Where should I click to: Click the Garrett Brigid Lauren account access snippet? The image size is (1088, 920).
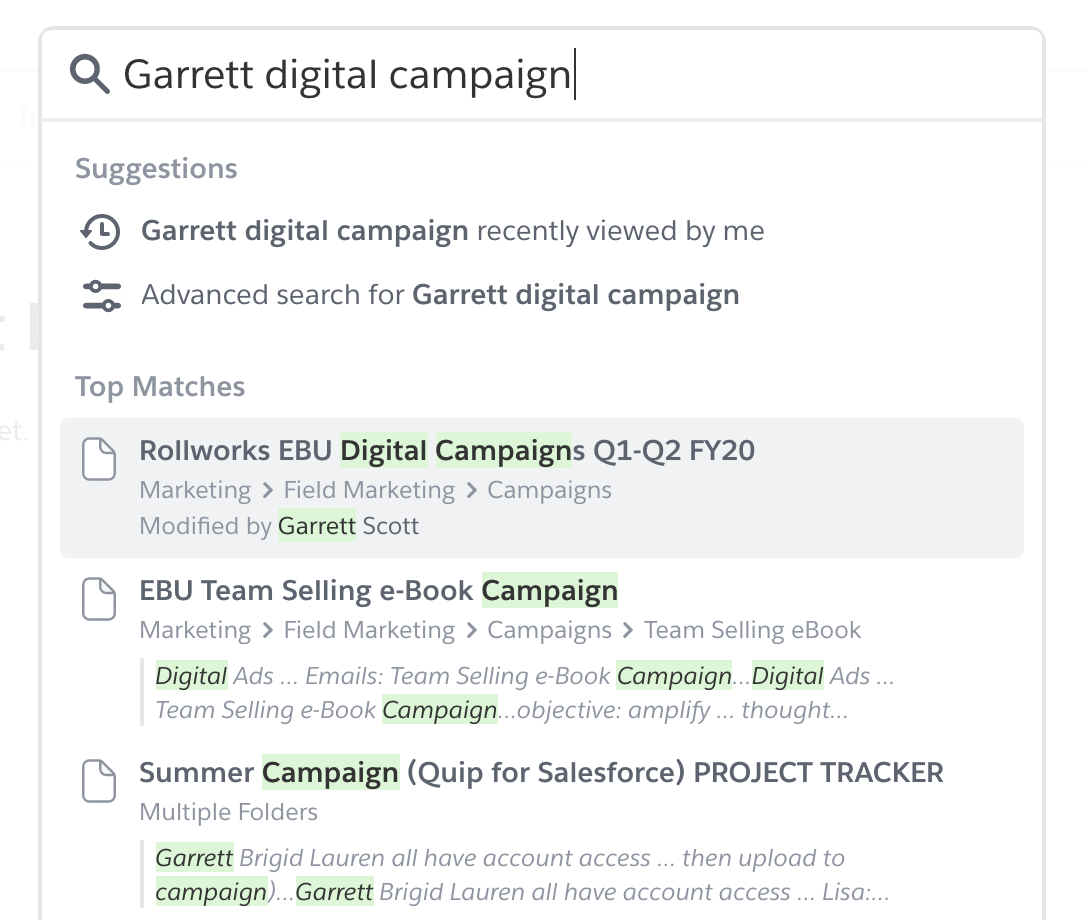(x=522, y=874)
